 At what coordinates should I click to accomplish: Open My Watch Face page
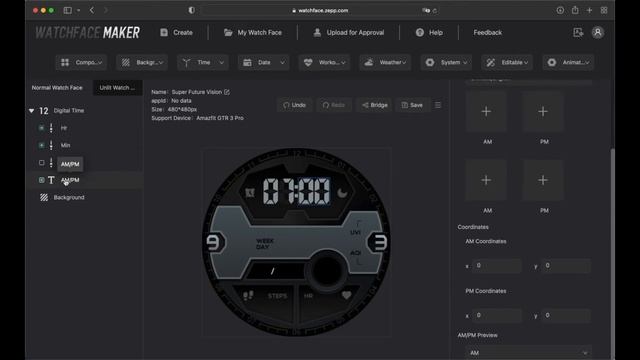pyautogui.click(x=253, y=33)
